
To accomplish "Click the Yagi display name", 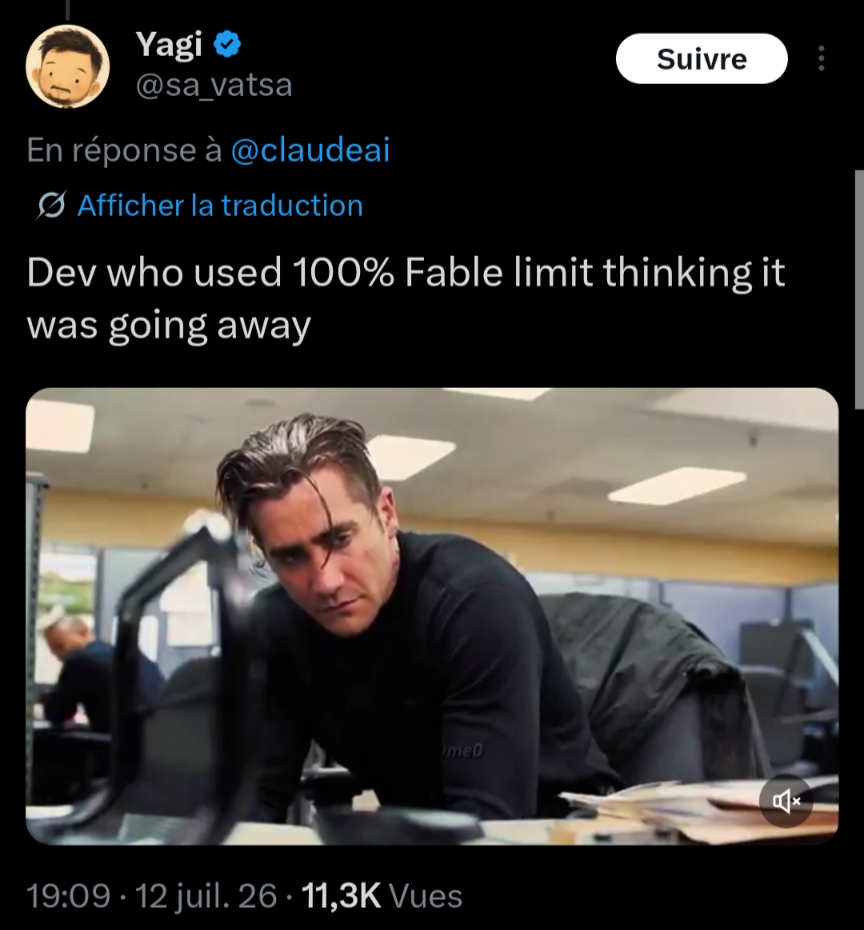I will click(x=169, y=44).
